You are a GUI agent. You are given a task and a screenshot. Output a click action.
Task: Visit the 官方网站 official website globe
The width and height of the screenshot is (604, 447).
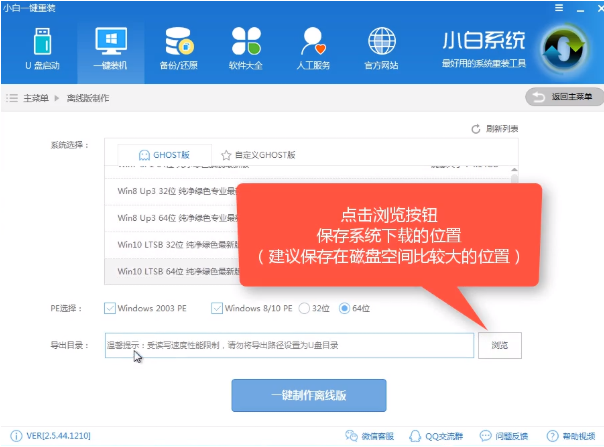381,49
